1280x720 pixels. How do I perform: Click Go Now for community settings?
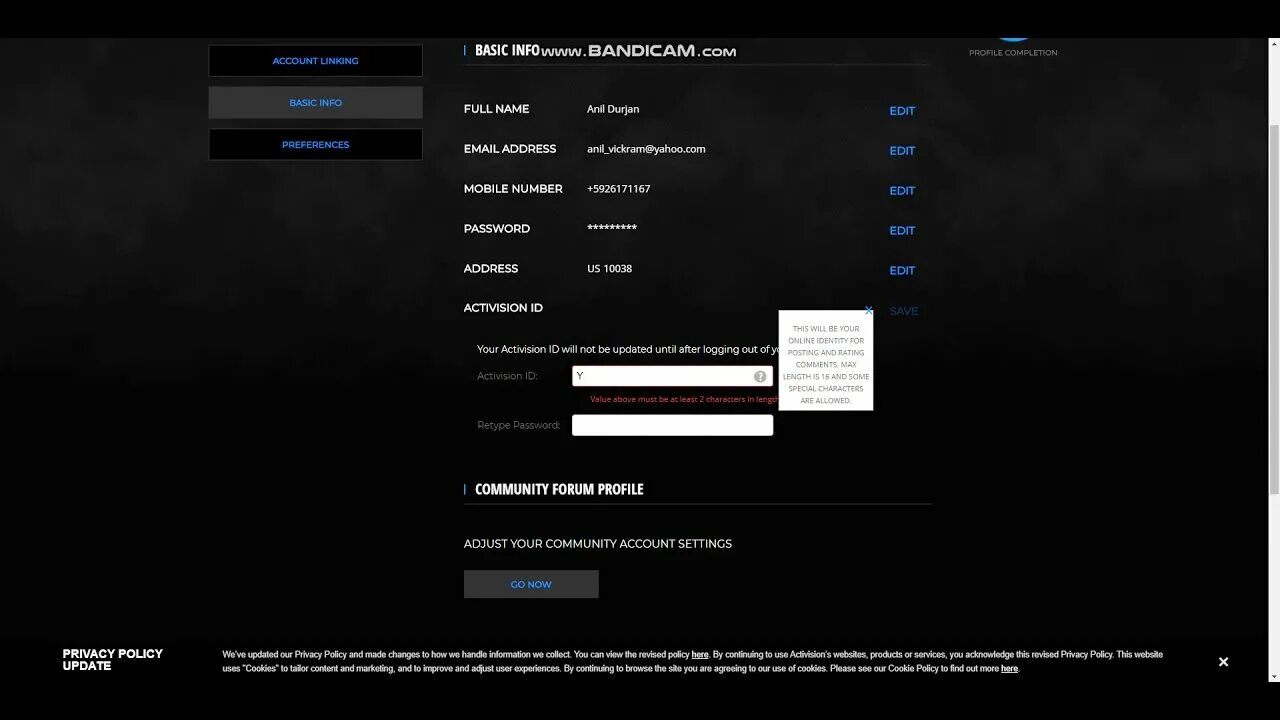pos(531,584)
